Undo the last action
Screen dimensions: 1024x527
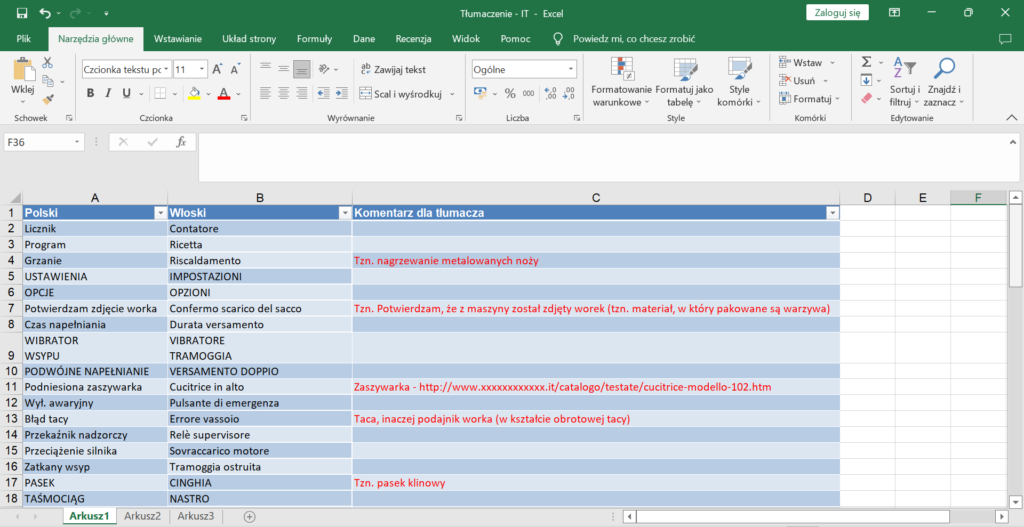pos(45,13)
